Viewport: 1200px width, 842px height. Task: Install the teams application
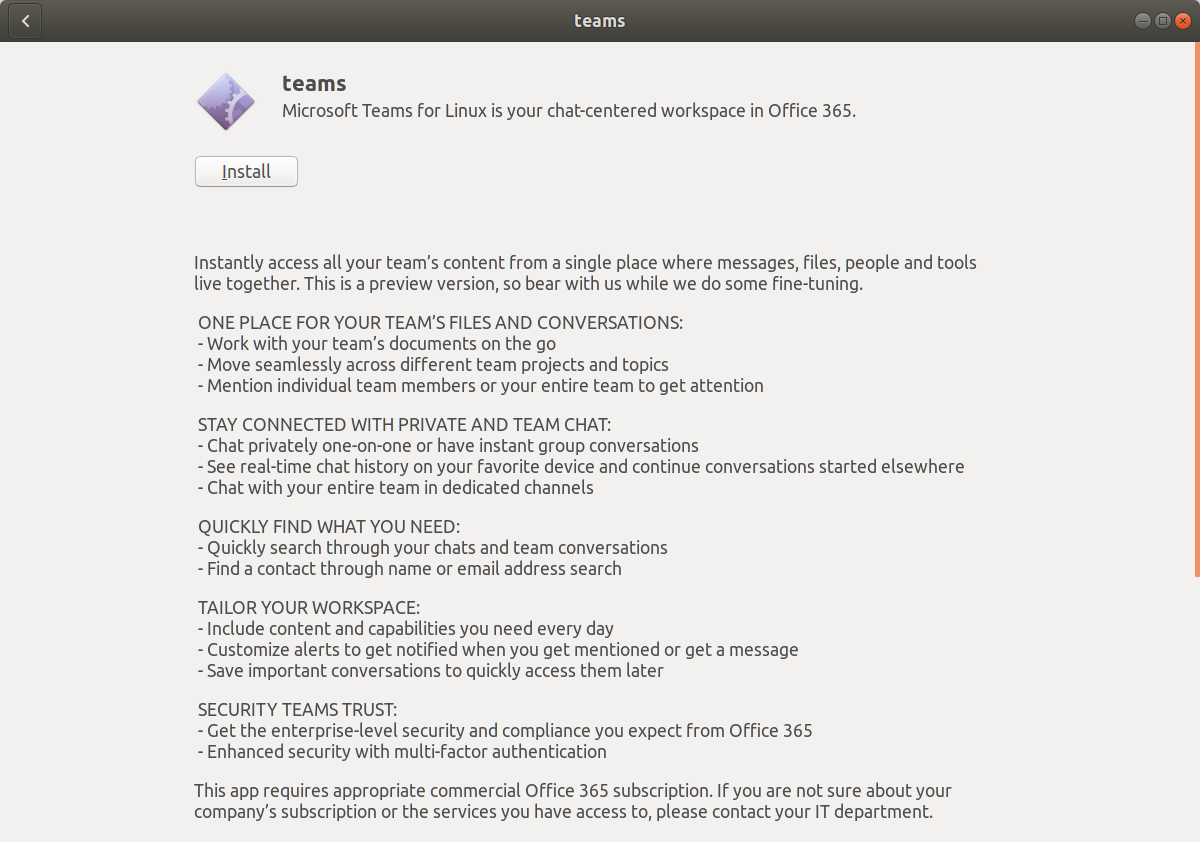(246, 171)
